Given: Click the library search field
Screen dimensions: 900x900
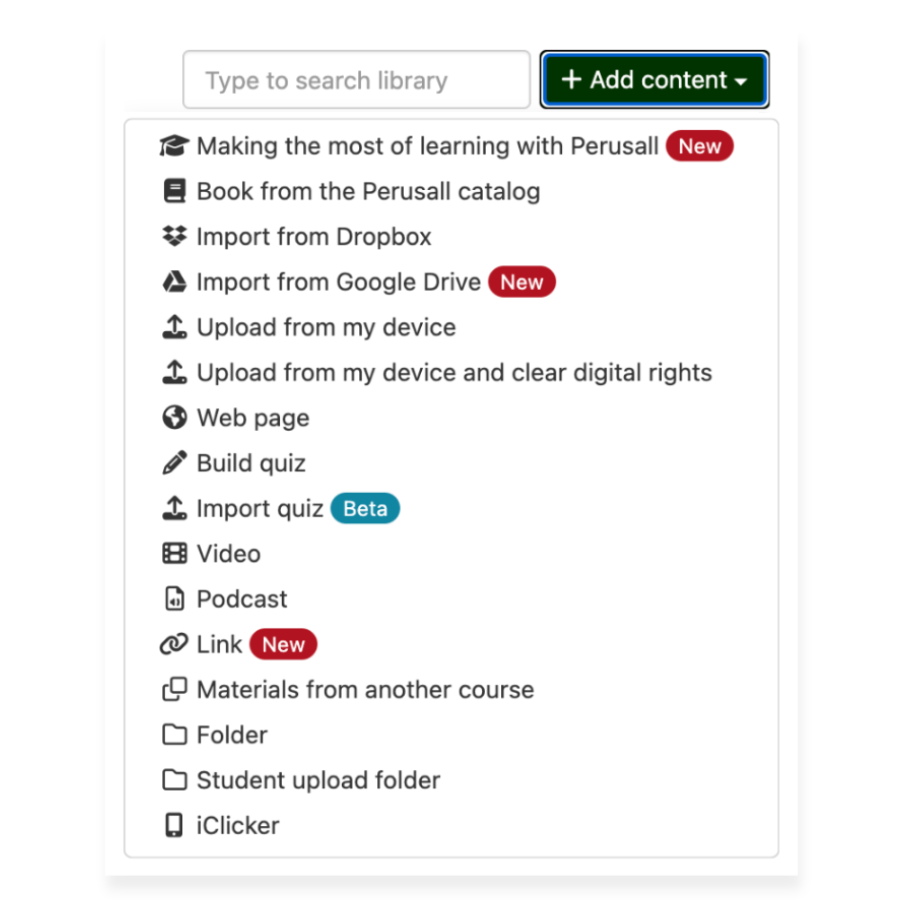Looking at the screenshot, I should (356, 80).
